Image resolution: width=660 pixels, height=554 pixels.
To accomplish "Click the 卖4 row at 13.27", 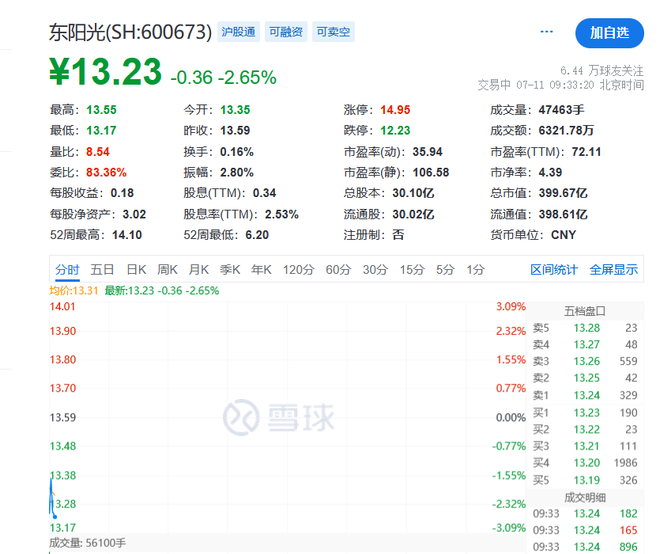I will (x=585, y=345).
